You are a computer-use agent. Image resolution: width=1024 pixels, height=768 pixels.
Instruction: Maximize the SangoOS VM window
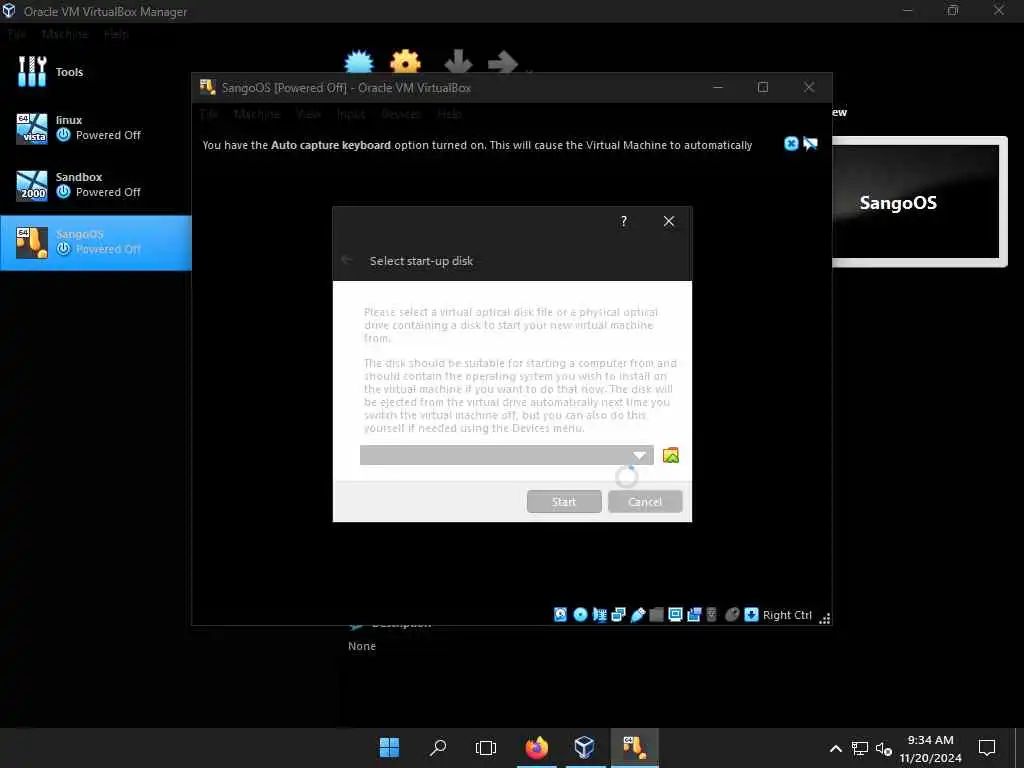763,87
